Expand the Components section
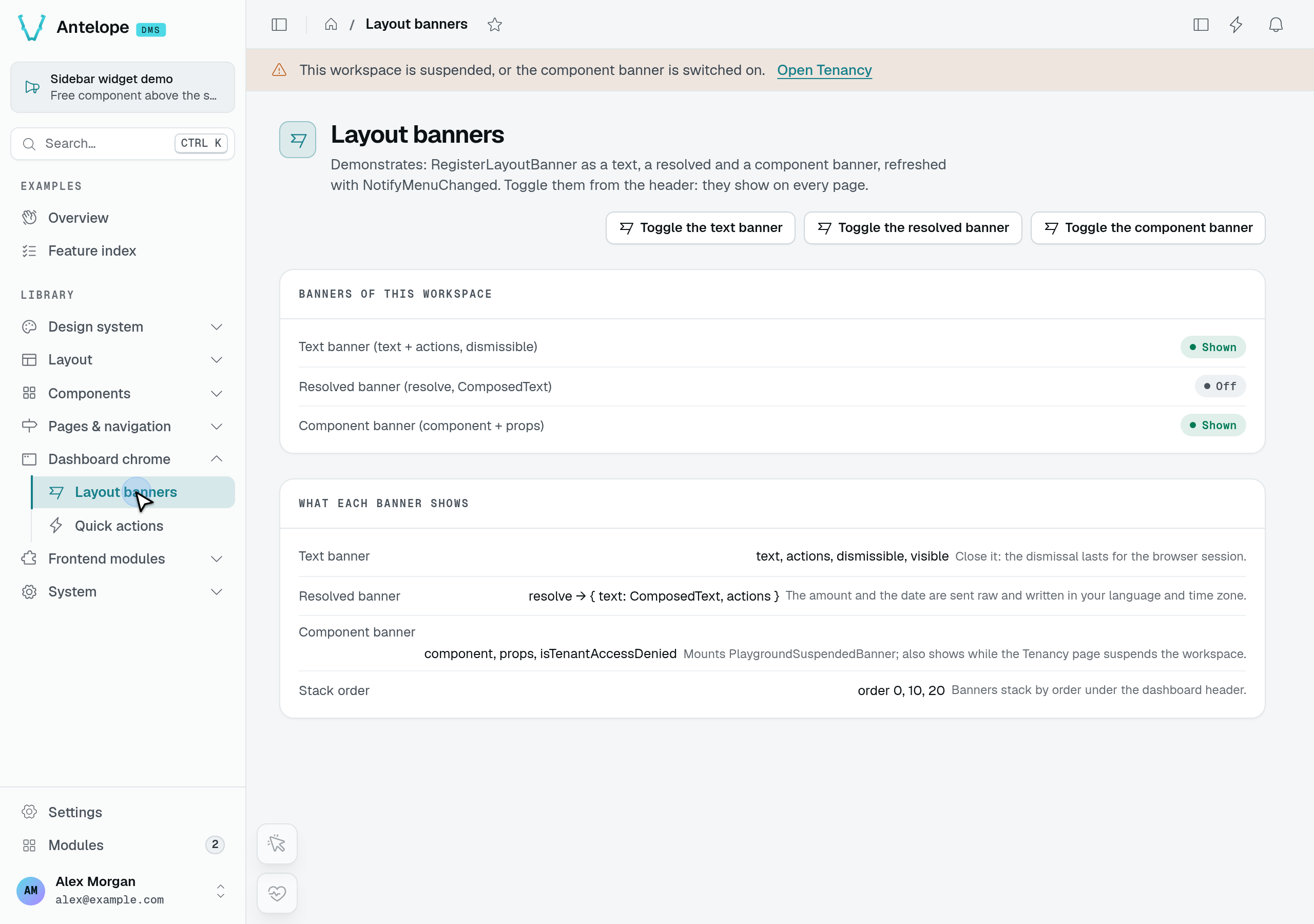This screenshot has height=924, width=1314. [x=123, y=393]
